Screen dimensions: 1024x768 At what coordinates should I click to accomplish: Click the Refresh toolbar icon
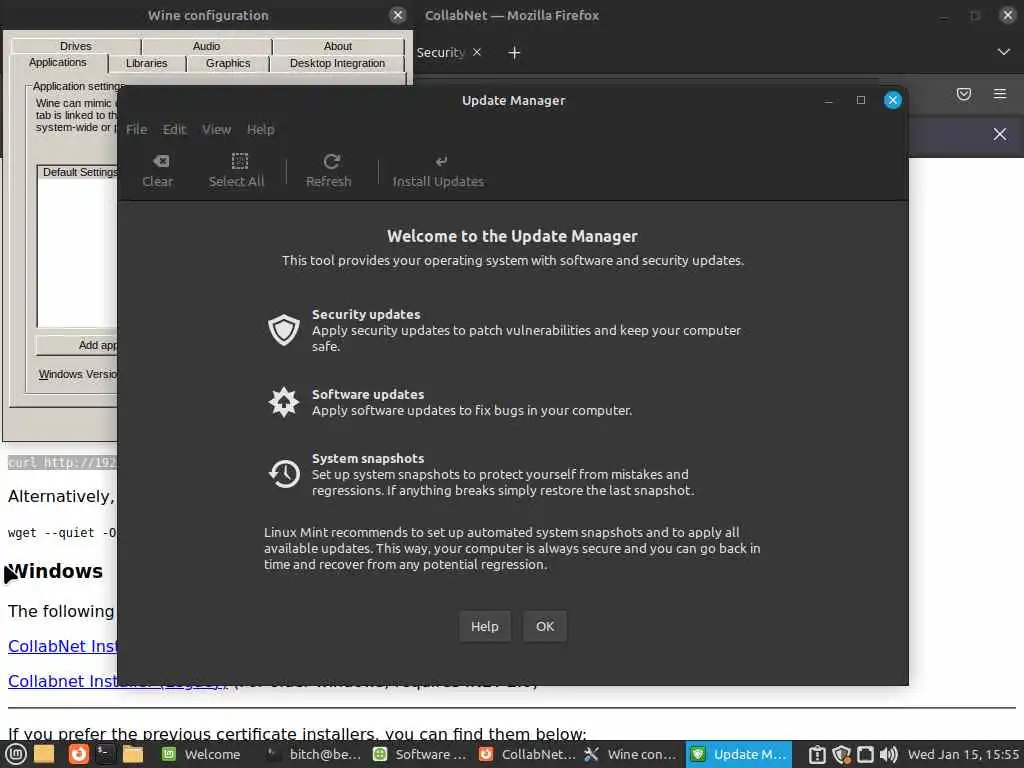pos(328,171)
